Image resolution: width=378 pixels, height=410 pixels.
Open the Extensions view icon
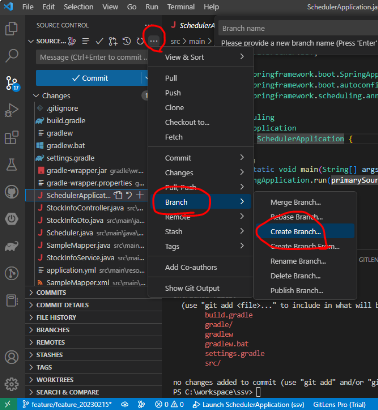click(x=12, y=137)
